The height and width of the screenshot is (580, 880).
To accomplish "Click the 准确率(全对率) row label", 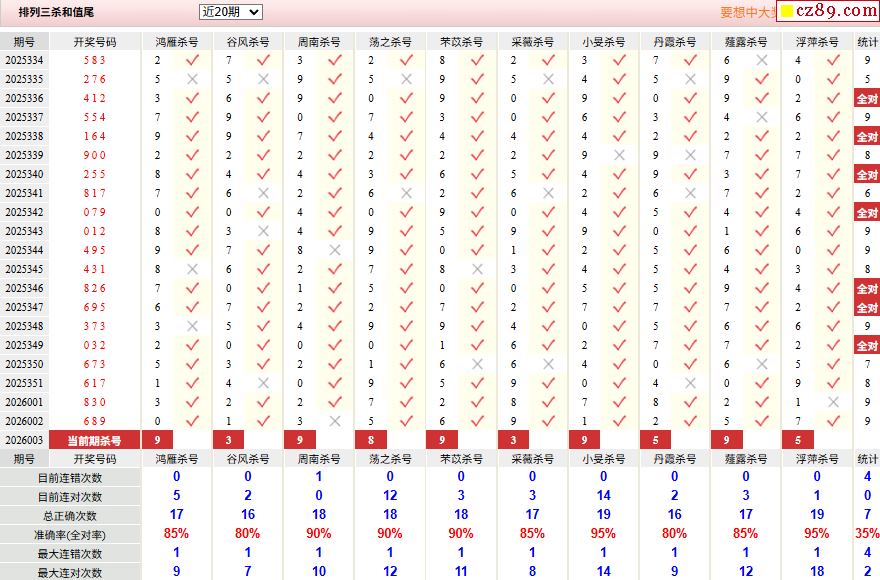I will click(70, 535).
